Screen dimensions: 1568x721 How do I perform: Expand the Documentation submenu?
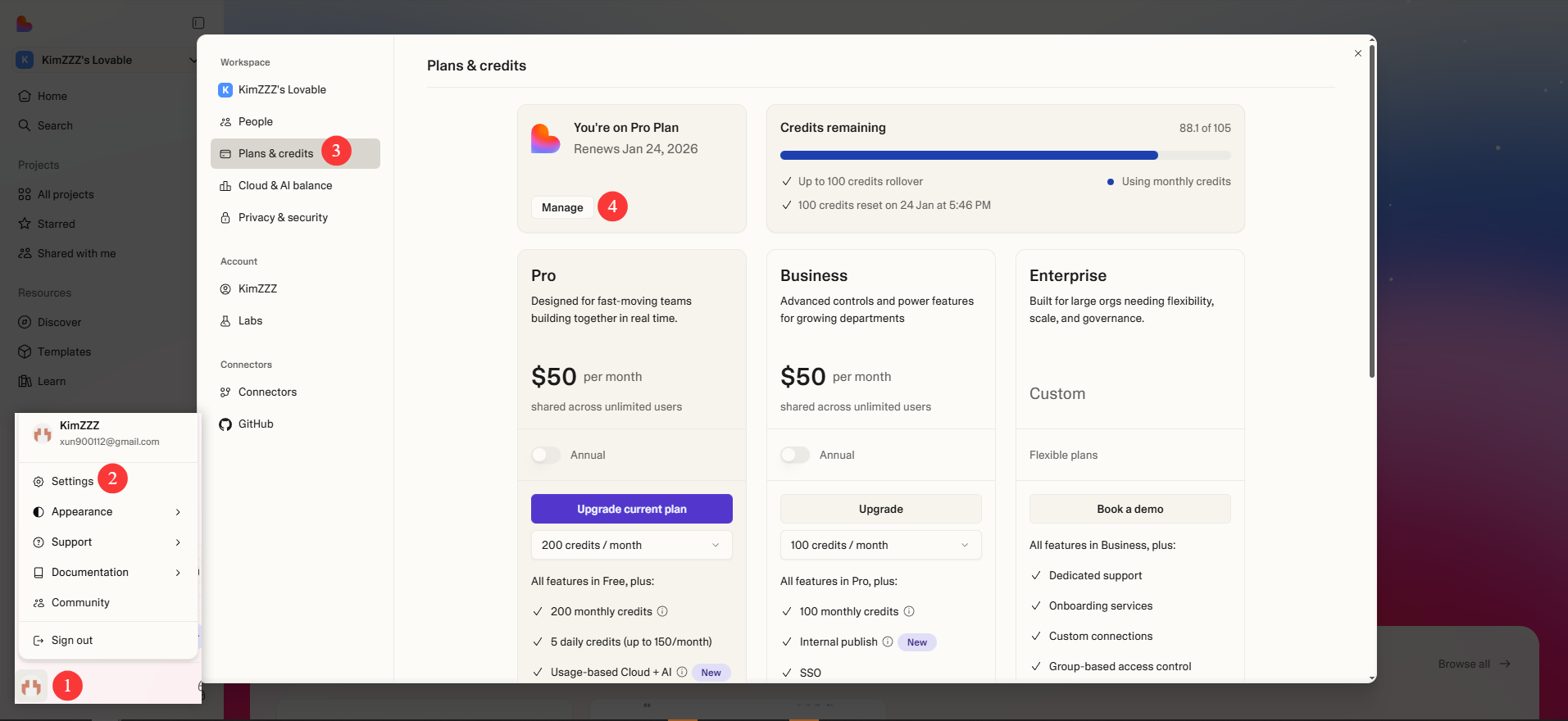point(108,572)
